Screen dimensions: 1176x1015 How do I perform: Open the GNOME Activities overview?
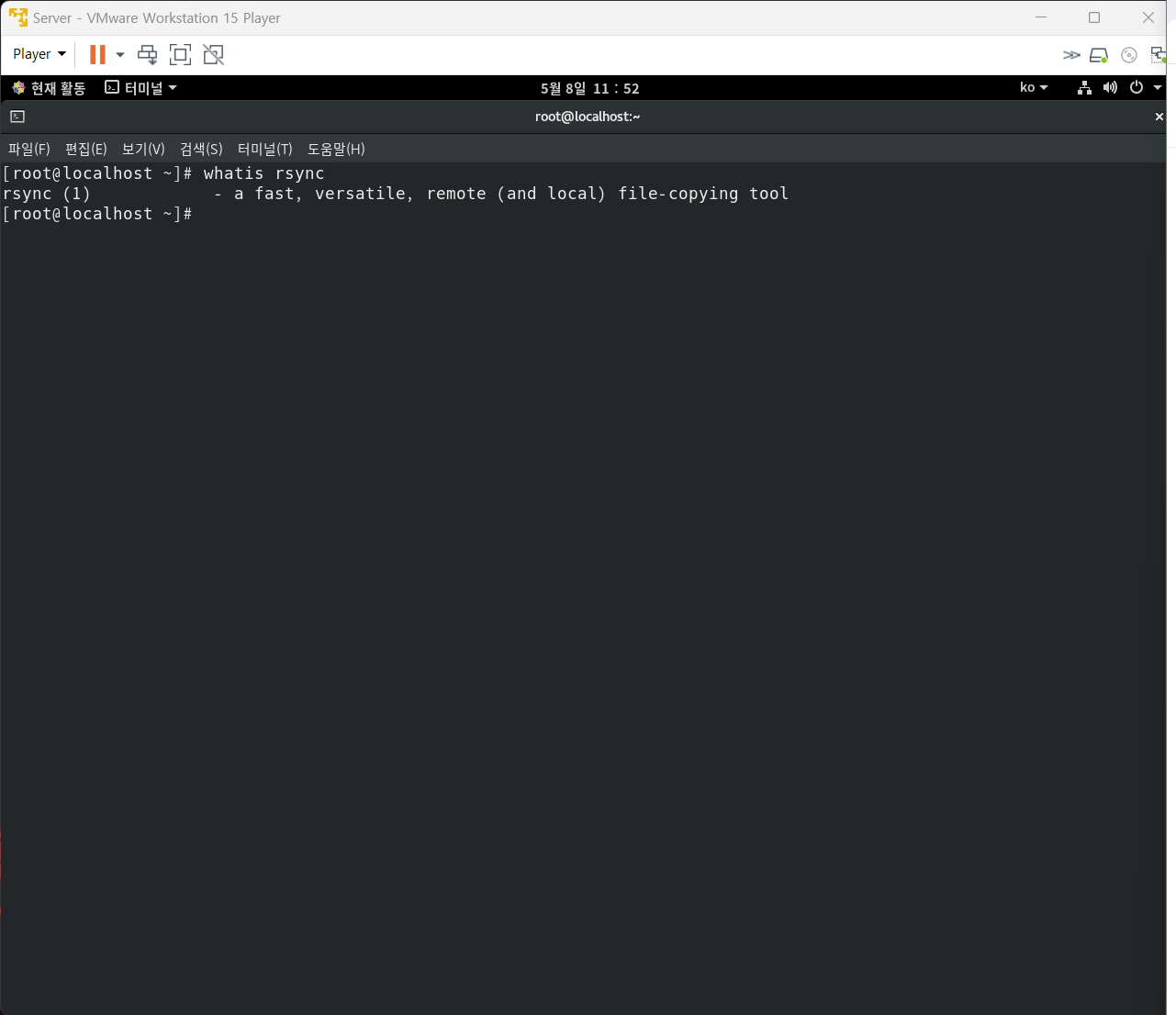point(49,88)
